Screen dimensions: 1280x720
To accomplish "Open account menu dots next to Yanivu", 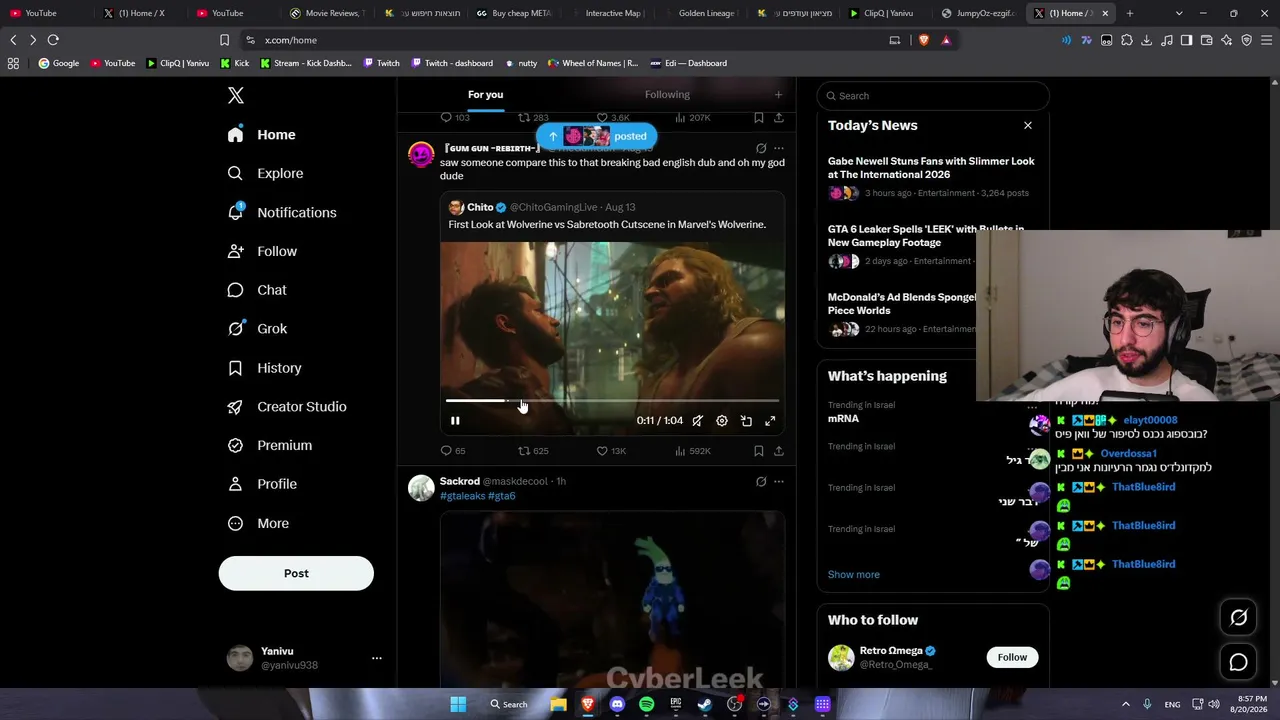I will point(377,658).
